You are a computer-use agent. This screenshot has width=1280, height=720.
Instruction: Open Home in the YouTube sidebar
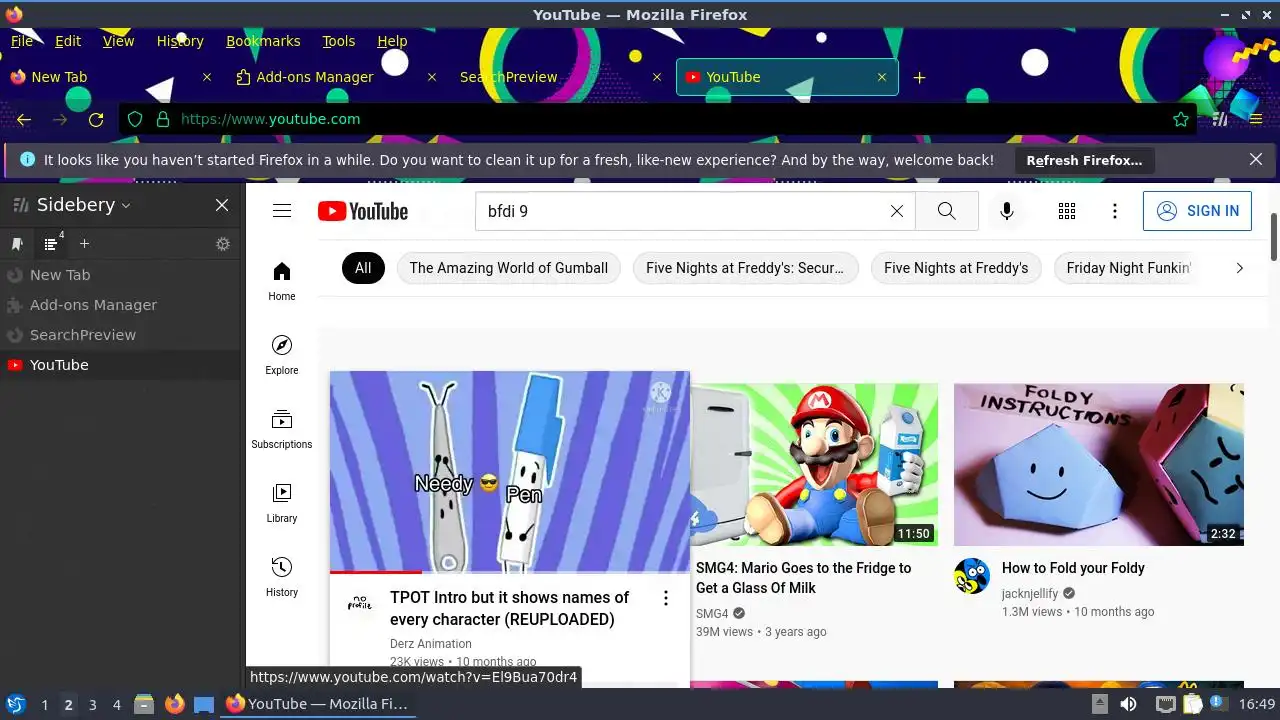(282, 281)
